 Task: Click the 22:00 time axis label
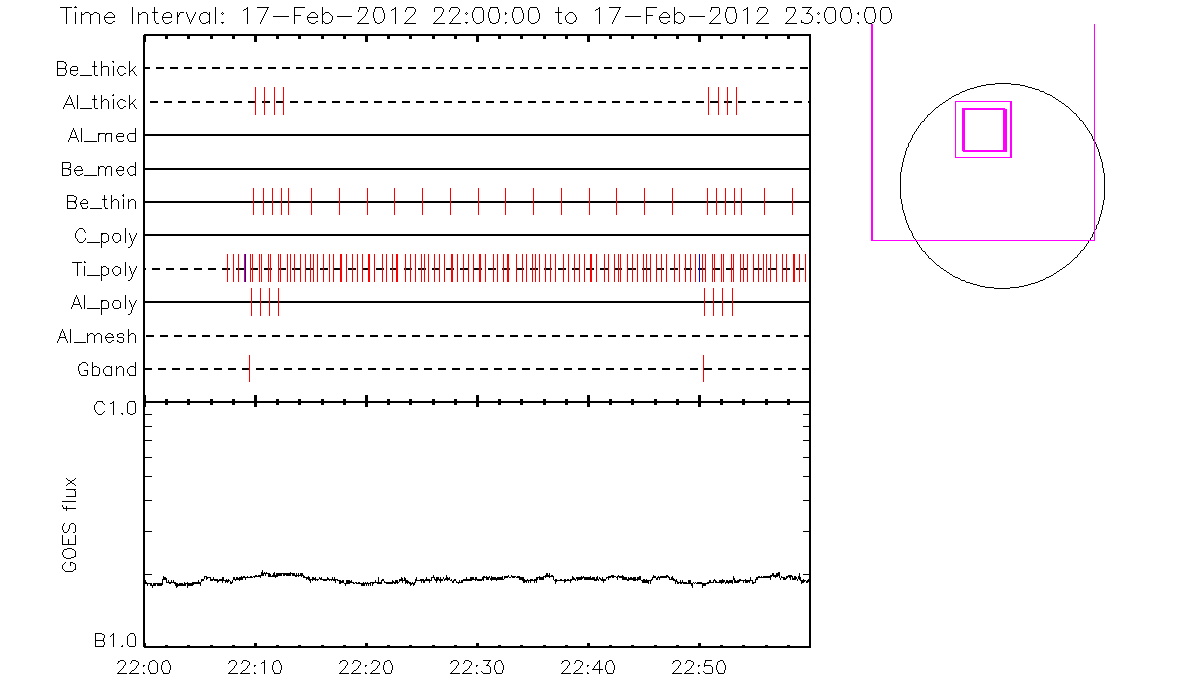point(146,666)
